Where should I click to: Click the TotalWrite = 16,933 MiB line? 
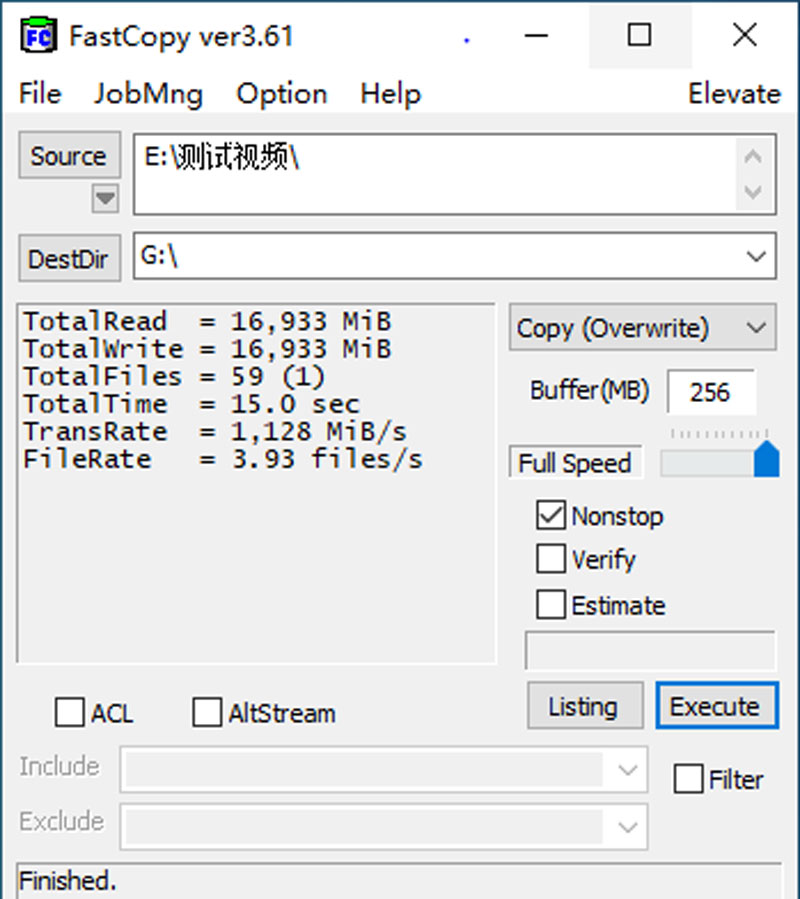[208, 349]
